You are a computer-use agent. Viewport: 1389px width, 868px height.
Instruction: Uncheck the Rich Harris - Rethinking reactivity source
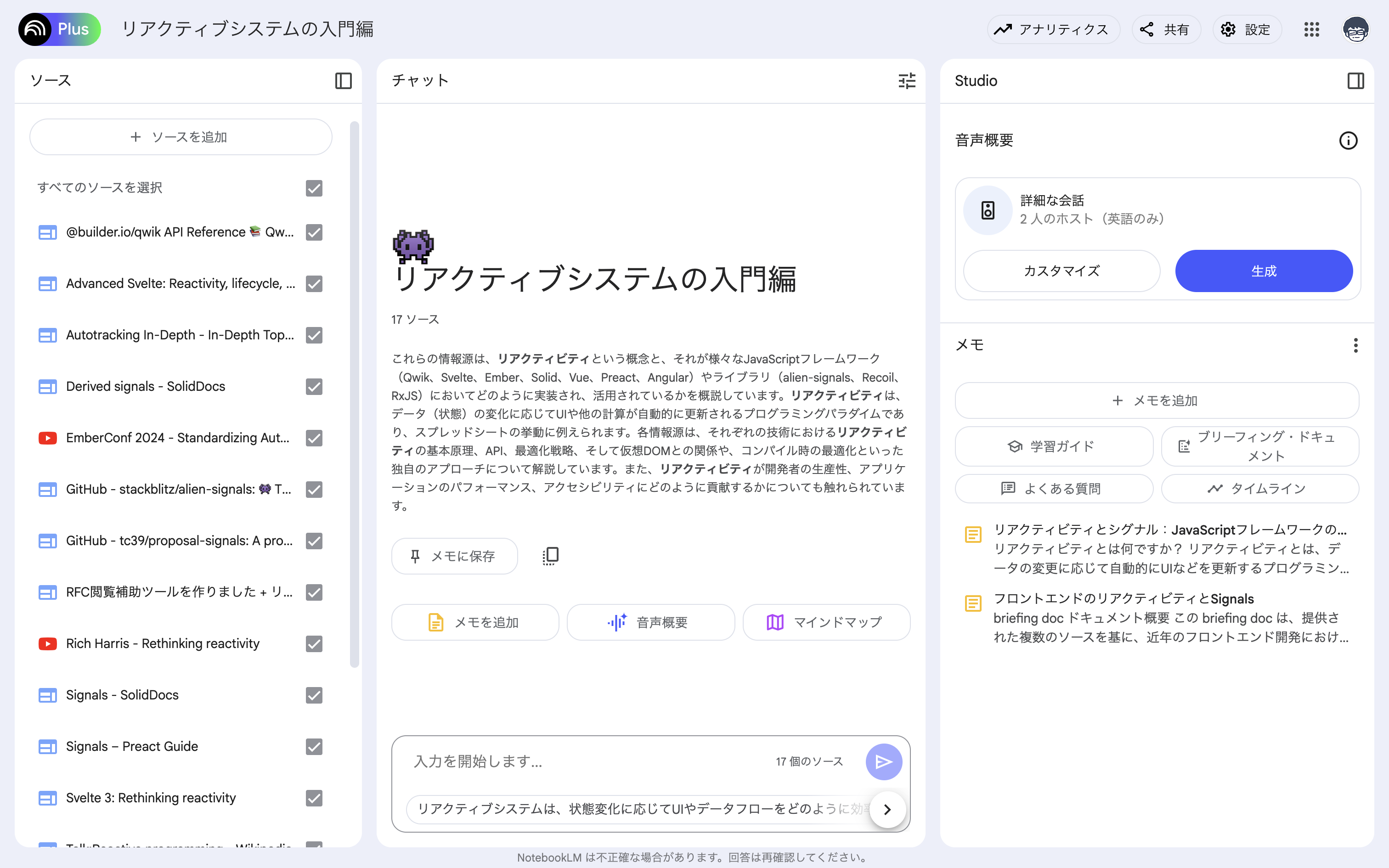314,643
